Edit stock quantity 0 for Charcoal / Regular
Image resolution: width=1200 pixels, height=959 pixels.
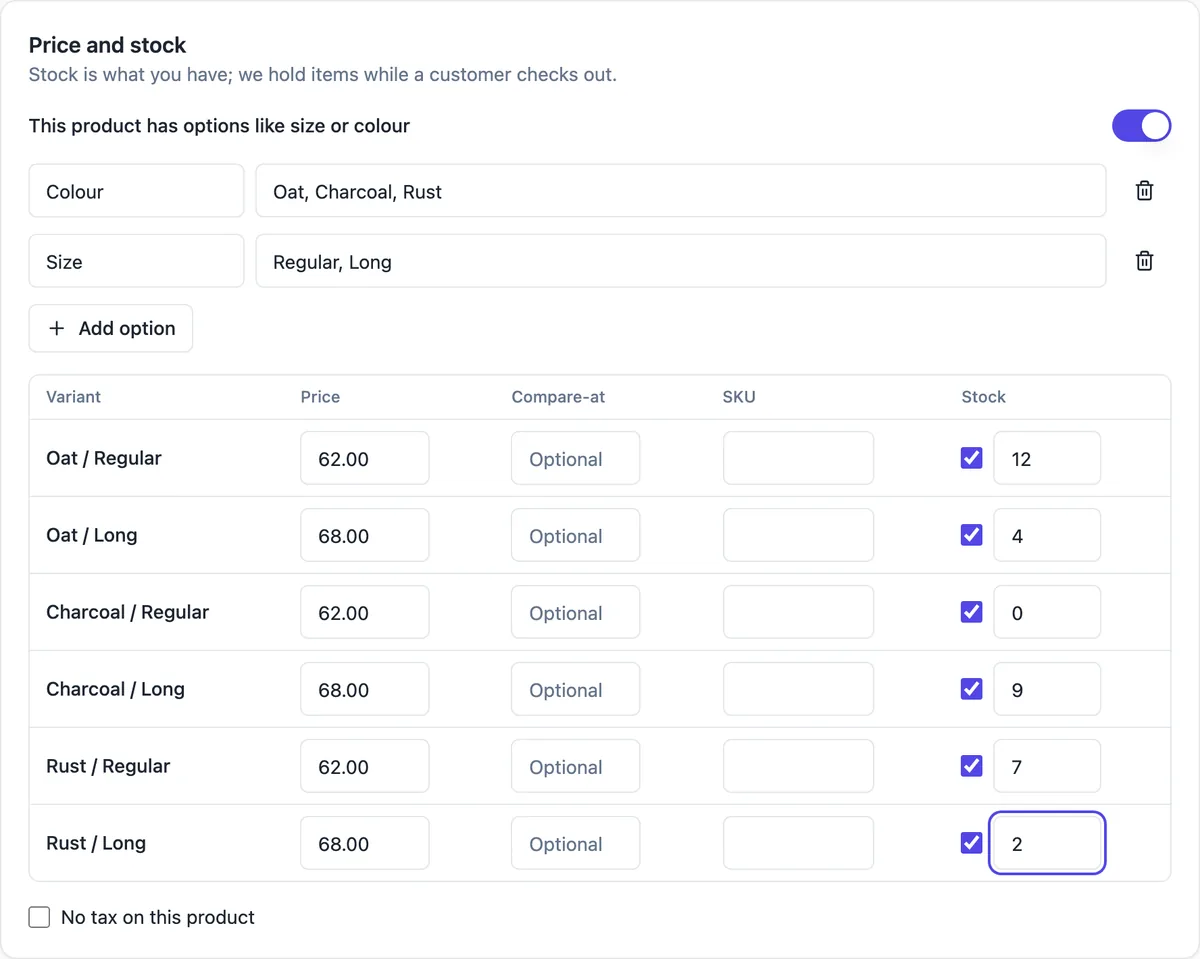click(1047, 612)
